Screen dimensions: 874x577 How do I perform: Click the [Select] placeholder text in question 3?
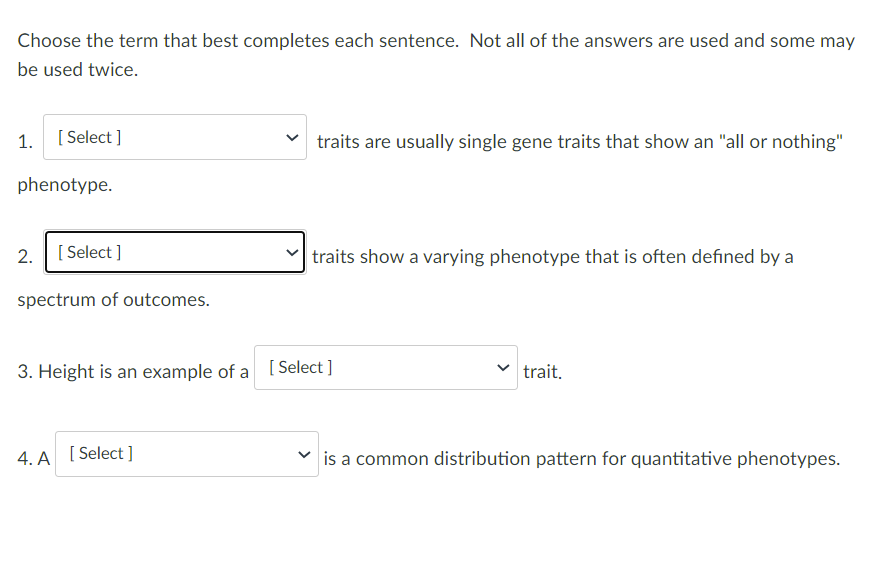(298, 367)
